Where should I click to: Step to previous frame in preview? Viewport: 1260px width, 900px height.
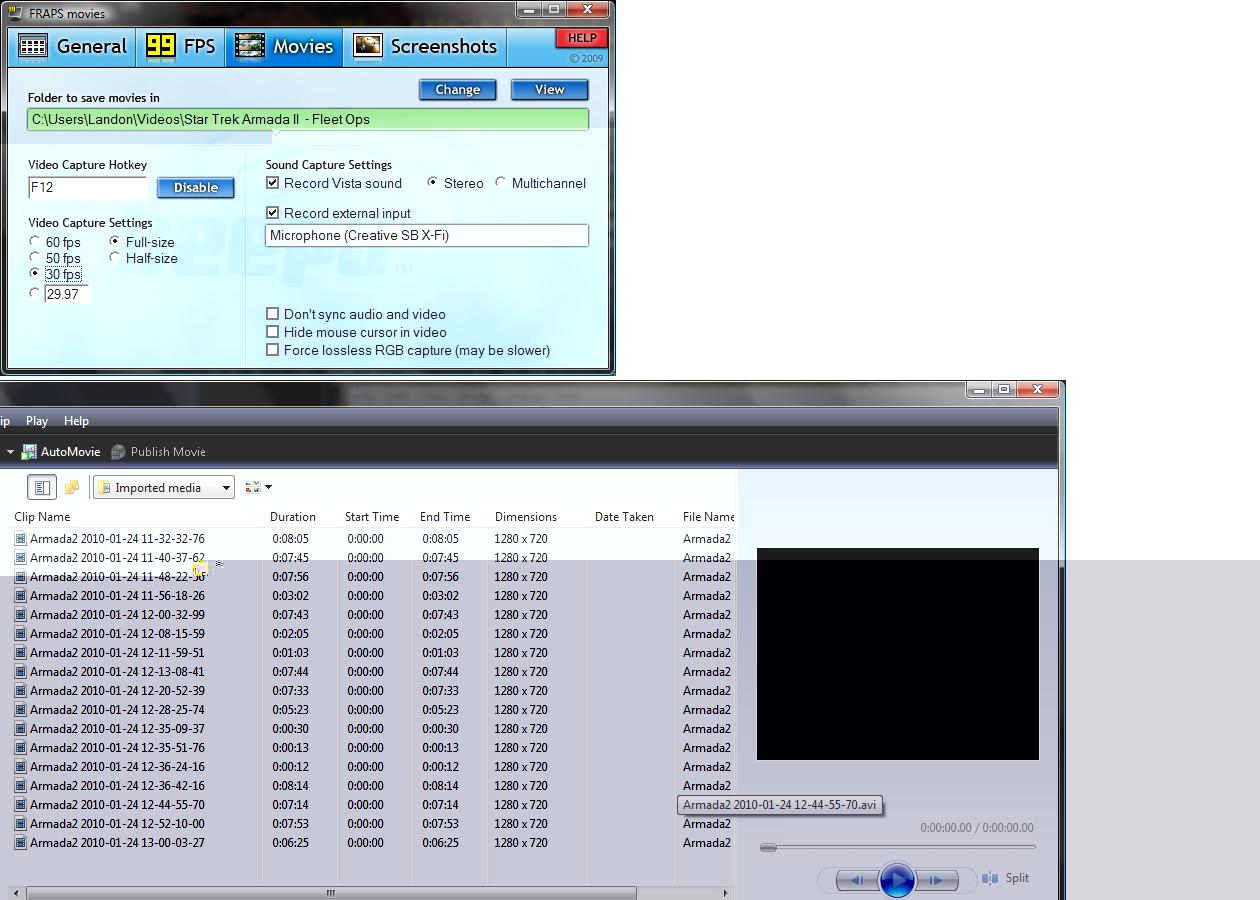click(x=857, y=880)
